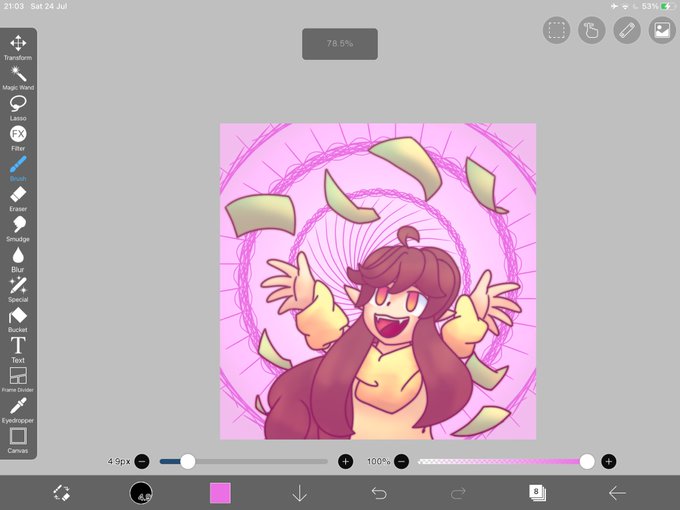
Task: Toggle the stabilizer hand icon
Action: click(x=592, y=30)
